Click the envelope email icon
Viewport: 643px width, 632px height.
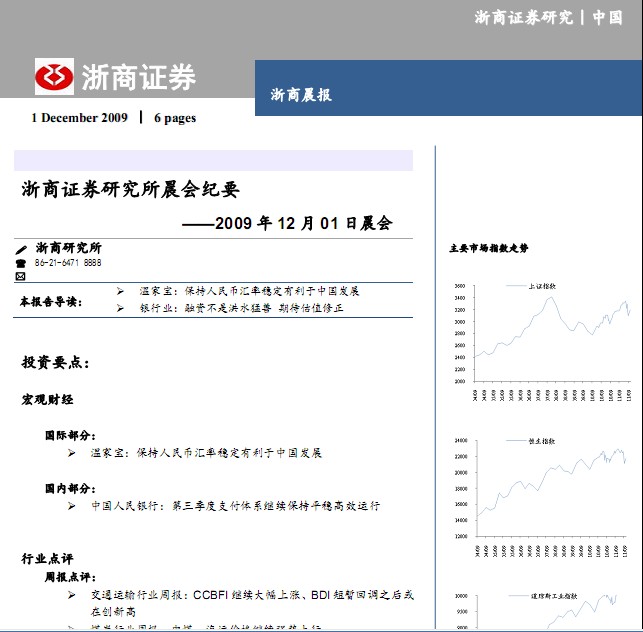[x=21, y=276]
